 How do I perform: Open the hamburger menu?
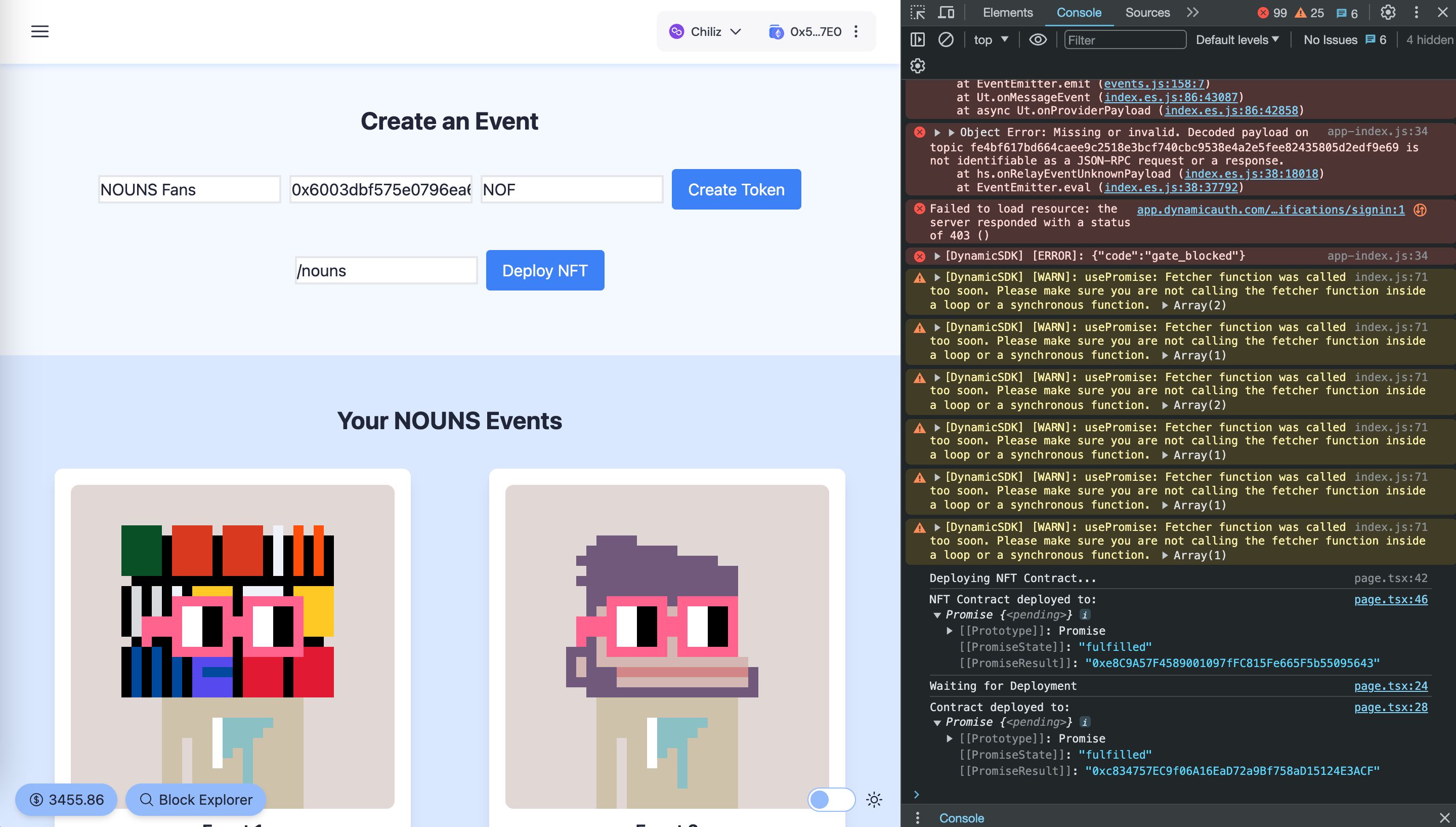click(x=40, y=31)
